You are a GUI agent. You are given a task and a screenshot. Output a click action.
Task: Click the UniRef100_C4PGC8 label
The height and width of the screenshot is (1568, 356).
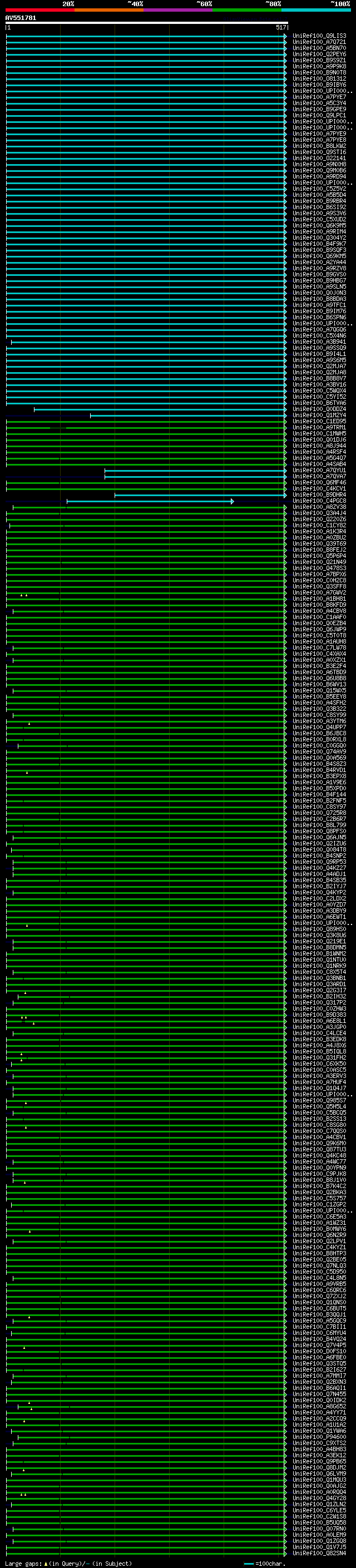pos(319,501)
